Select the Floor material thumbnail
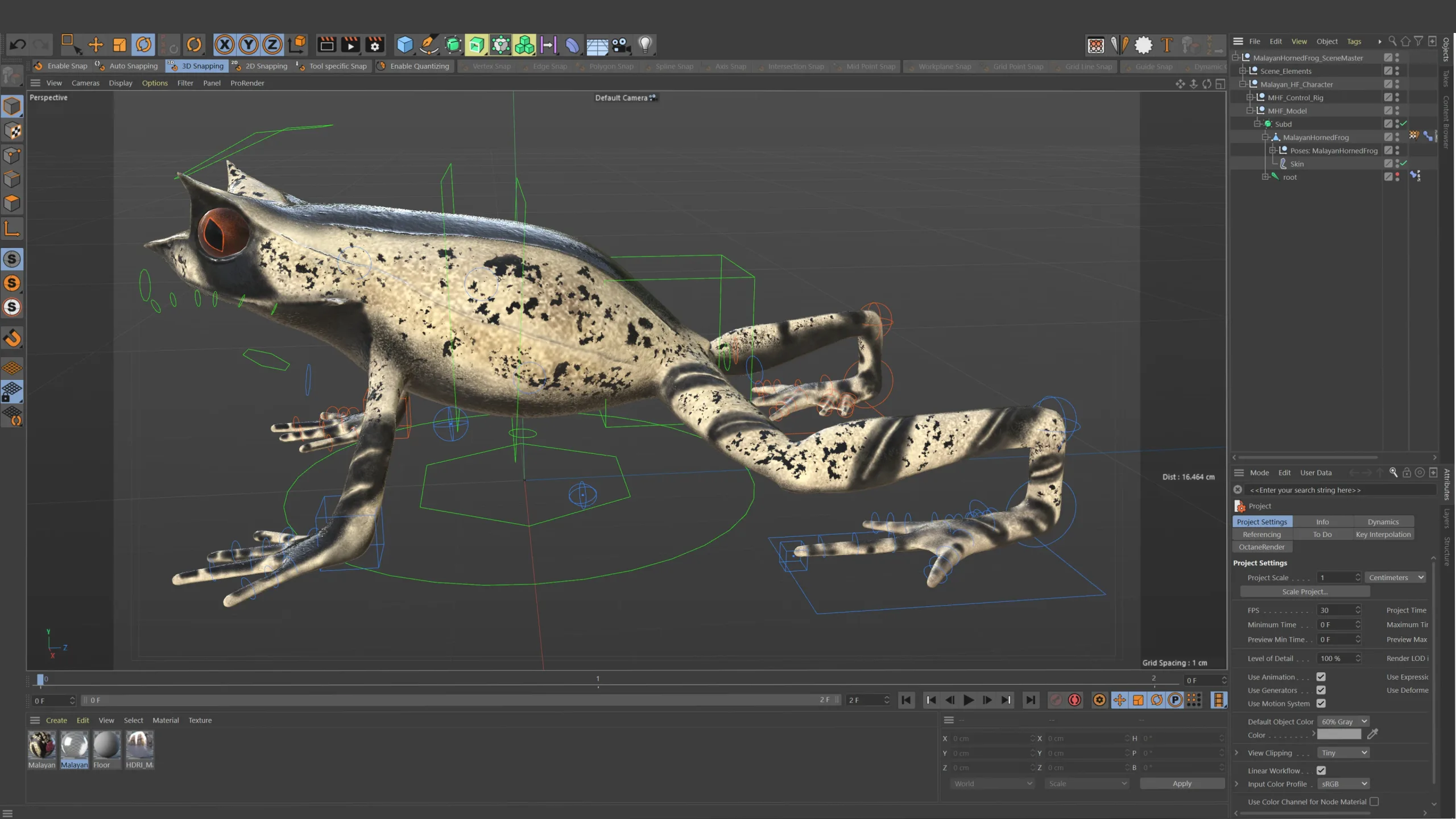This screenshot has width=1456, height=819. (x=106, y=746)
